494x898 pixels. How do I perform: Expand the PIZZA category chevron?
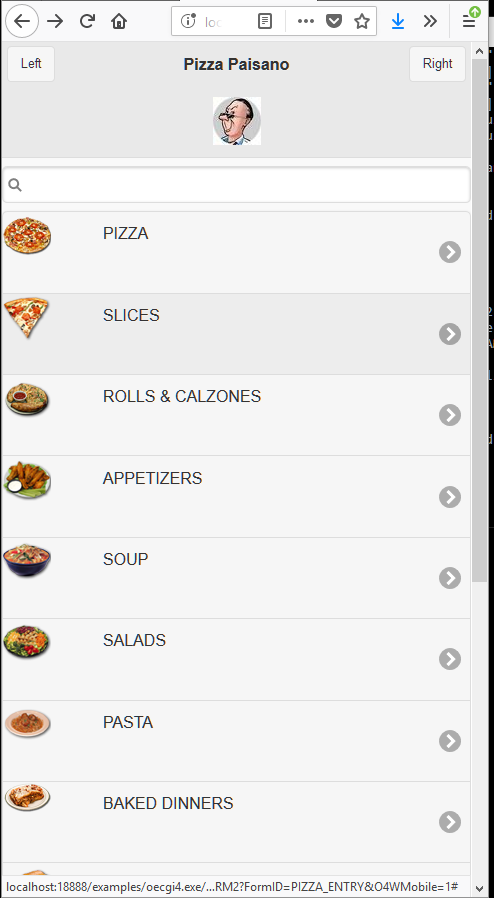coord(450,252)
